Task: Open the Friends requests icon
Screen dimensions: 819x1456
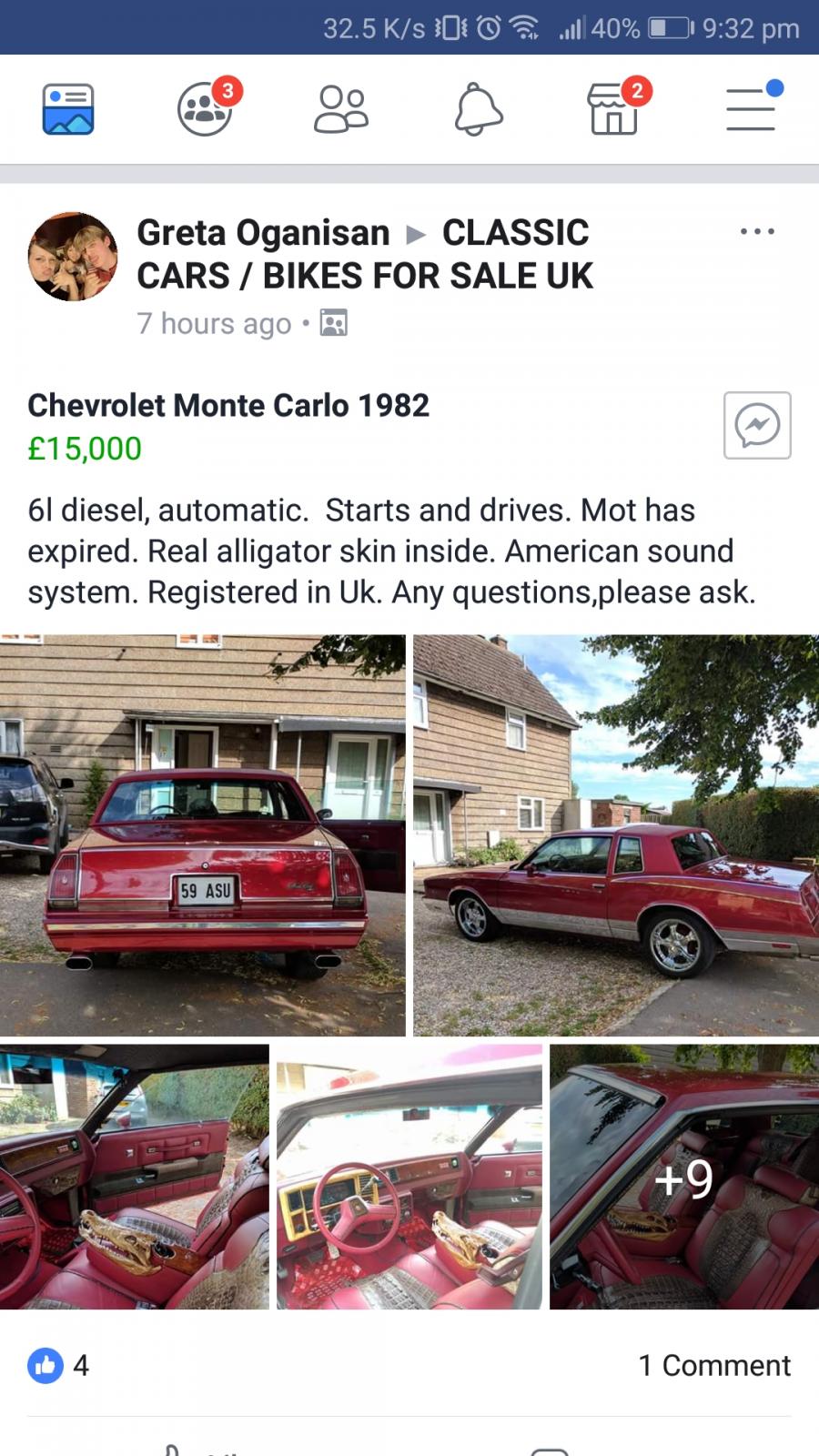Action: pos(341,109)
